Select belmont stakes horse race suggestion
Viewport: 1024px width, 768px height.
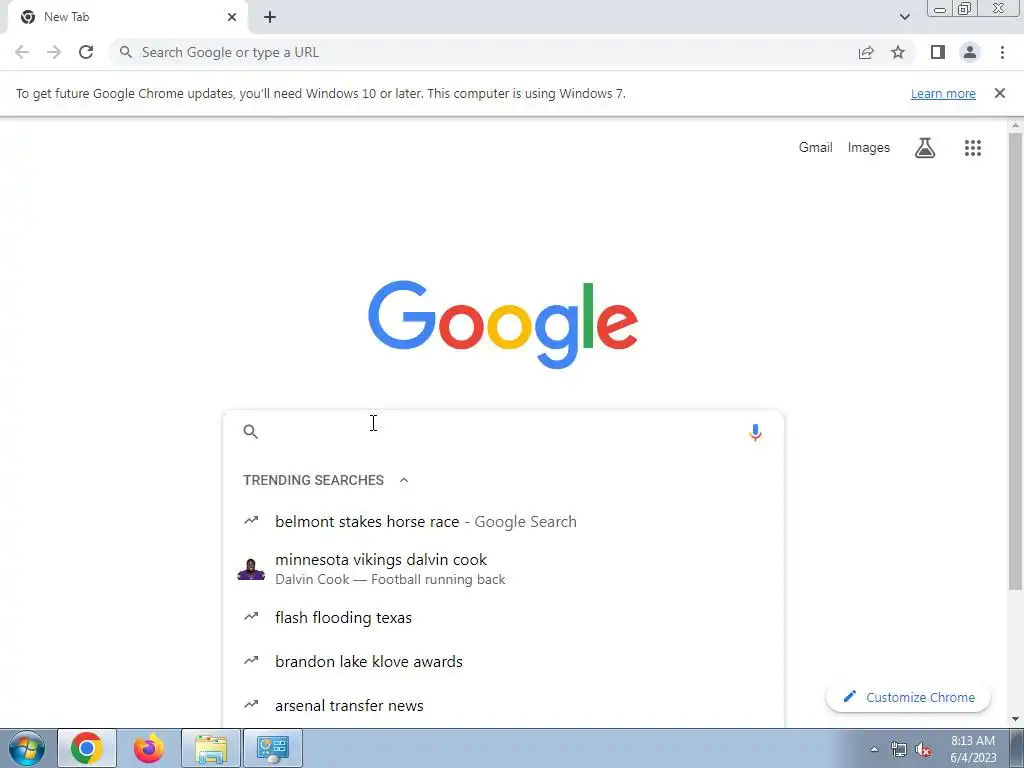coord(503,521)
